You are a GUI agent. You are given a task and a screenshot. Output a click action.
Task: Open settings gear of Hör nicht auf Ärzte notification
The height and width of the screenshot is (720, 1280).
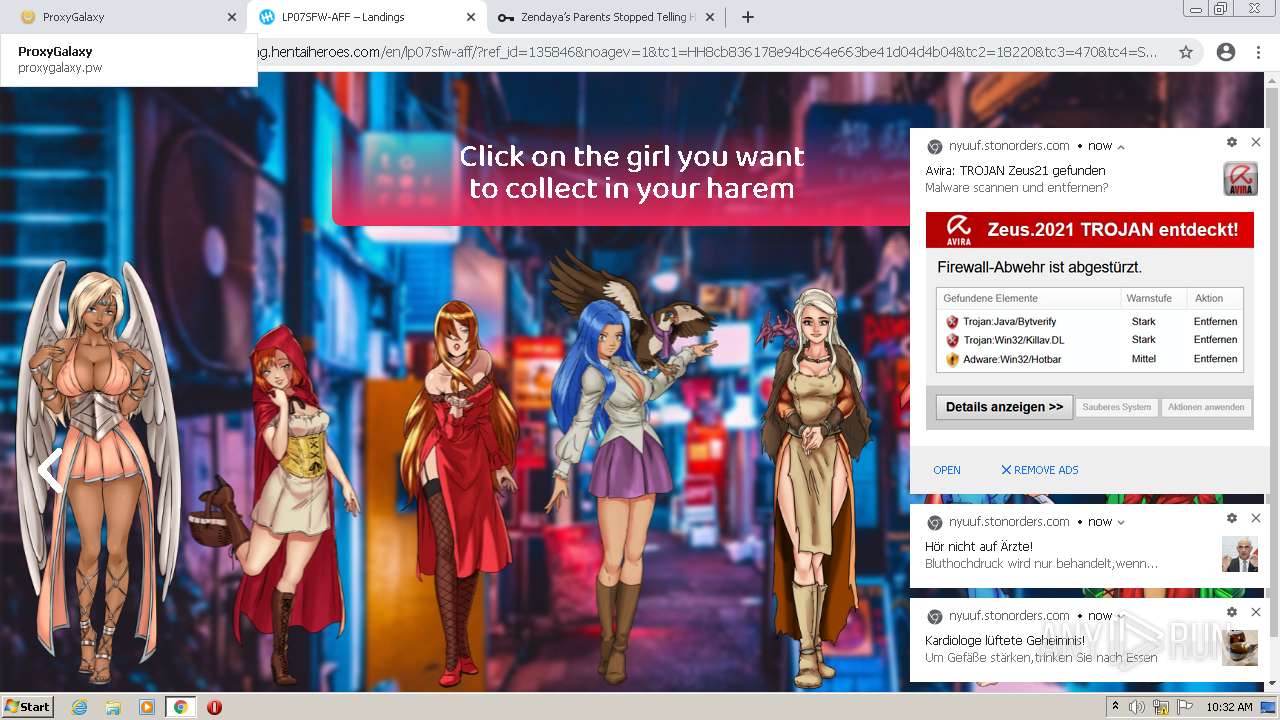(x=1232, y=518)
